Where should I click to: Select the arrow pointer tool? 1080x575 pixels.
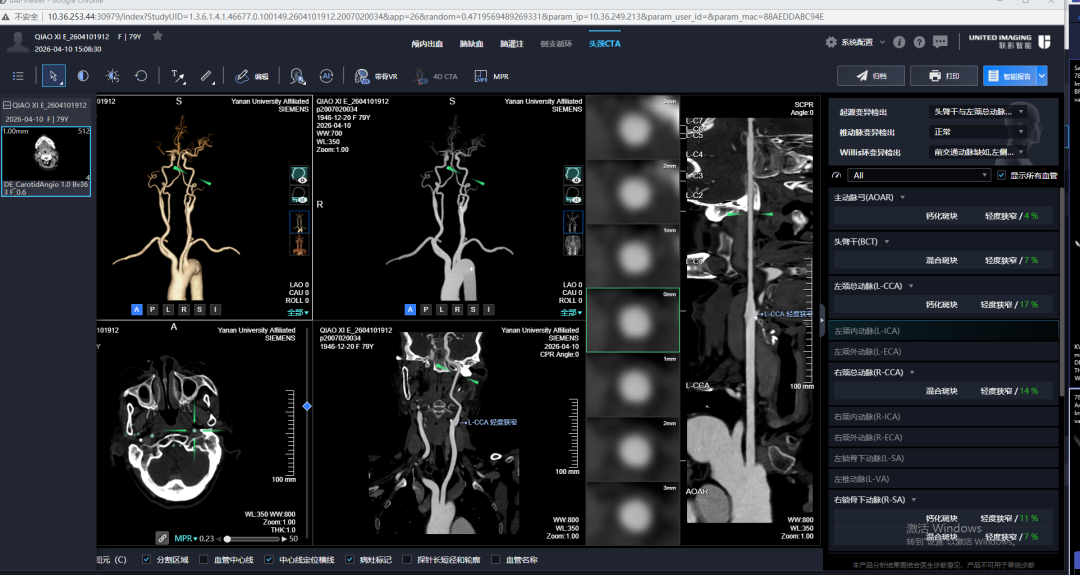tap(54, 76)
